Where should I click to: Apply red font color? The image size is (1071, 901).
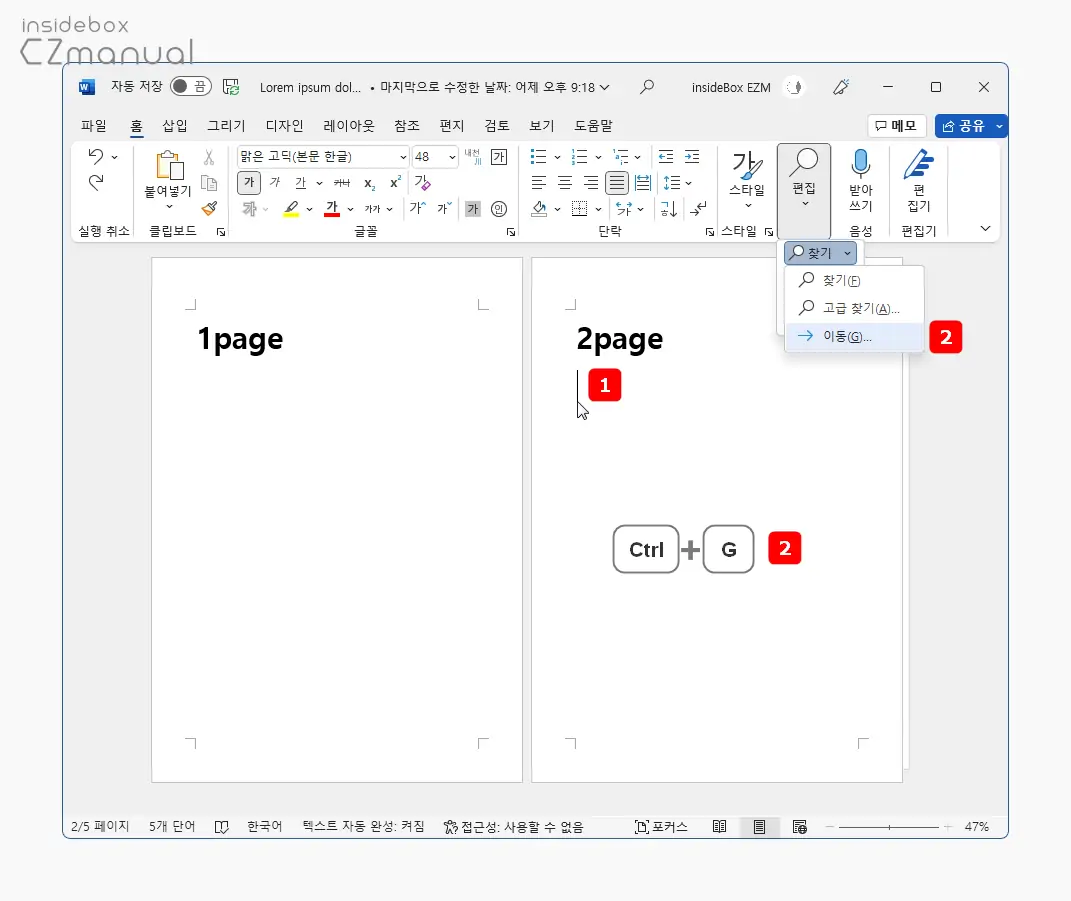pos(332,209)
